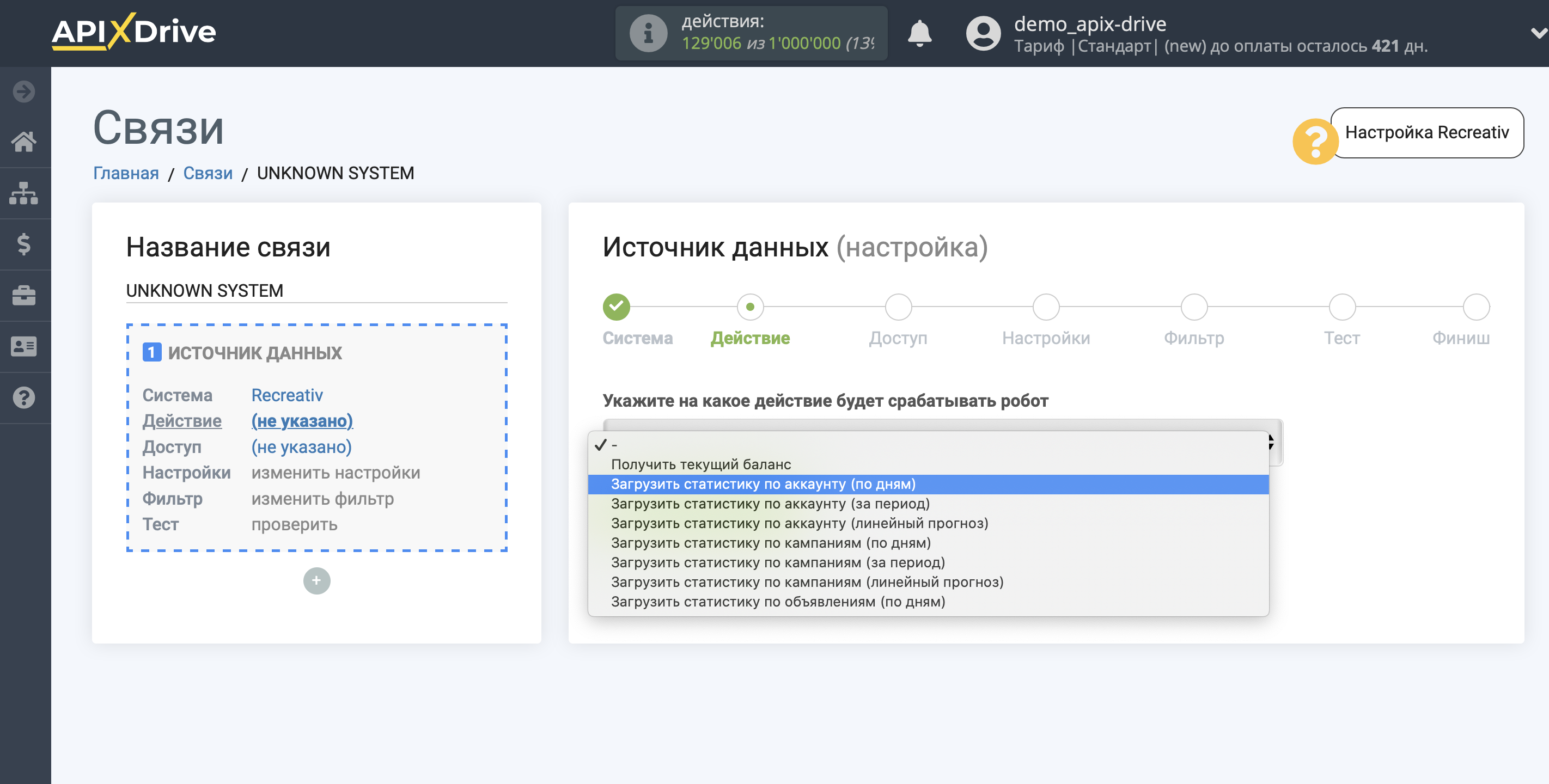Viewport: 1549px width, 784px height.
Task: Click the 'Доступ' step circle
Action: 898,307
